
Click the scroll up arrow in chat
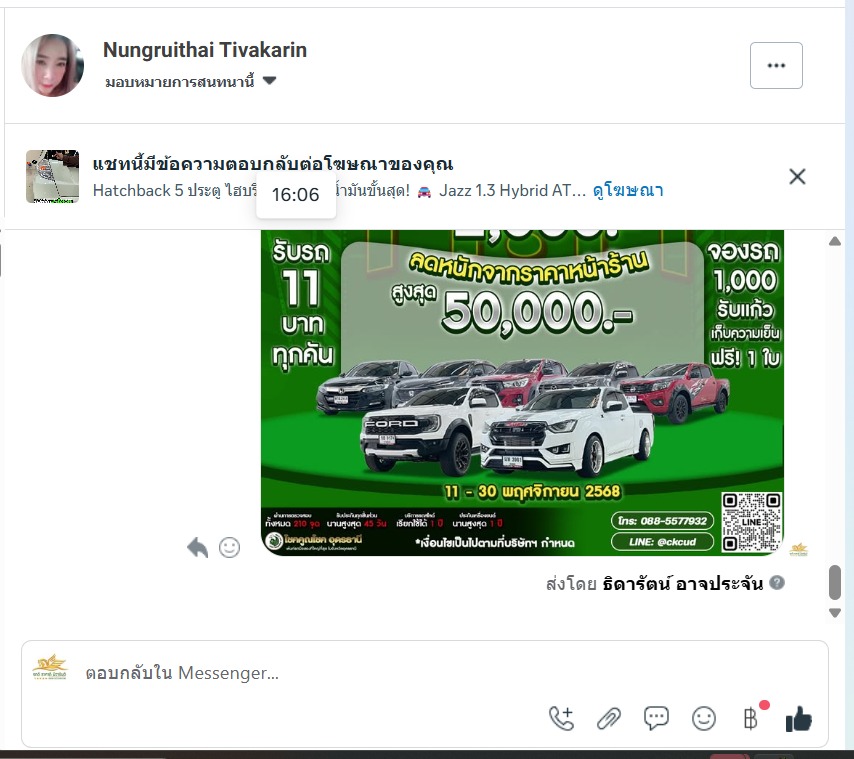[834, 241]
